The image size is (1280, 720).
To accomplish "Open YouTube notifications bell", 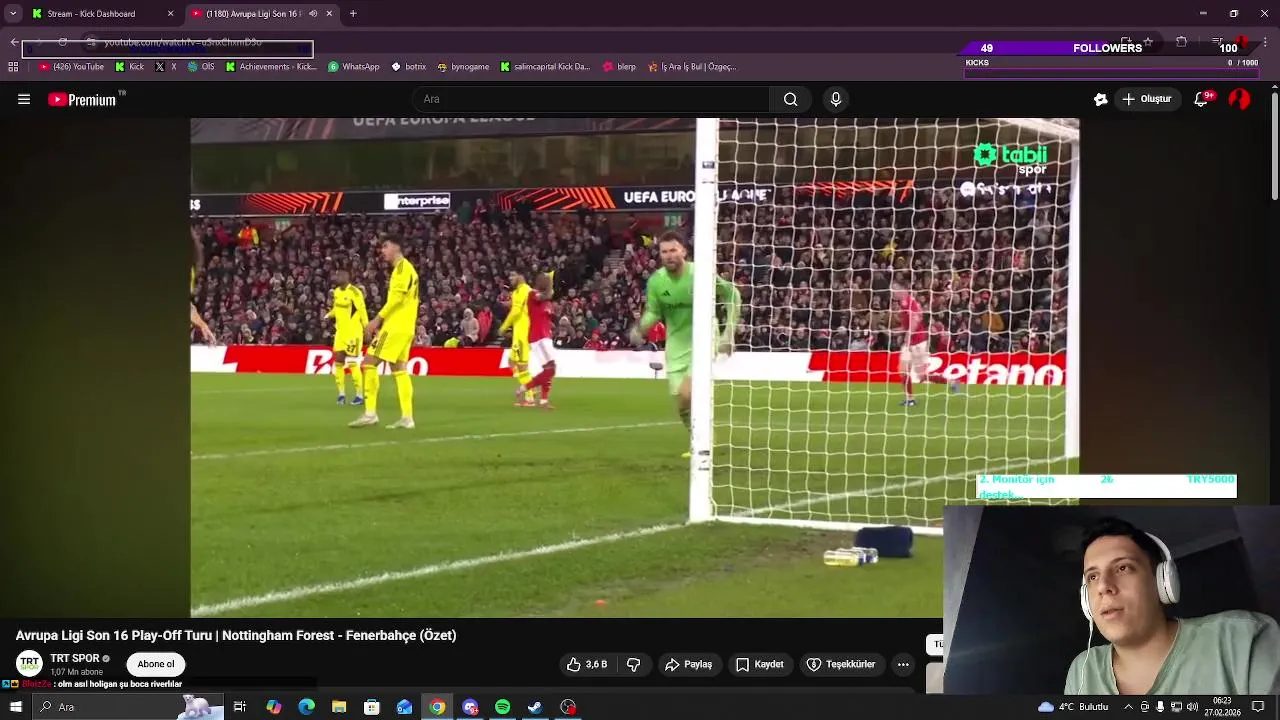I will click(x=1201, y=99).
